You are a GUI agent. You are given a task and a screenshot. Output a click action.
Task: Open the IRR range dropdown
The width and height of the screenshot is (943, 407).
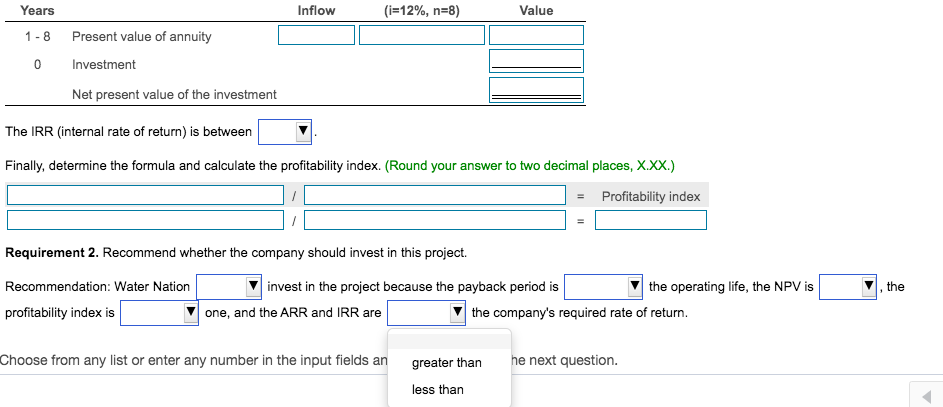pos(285,132)
